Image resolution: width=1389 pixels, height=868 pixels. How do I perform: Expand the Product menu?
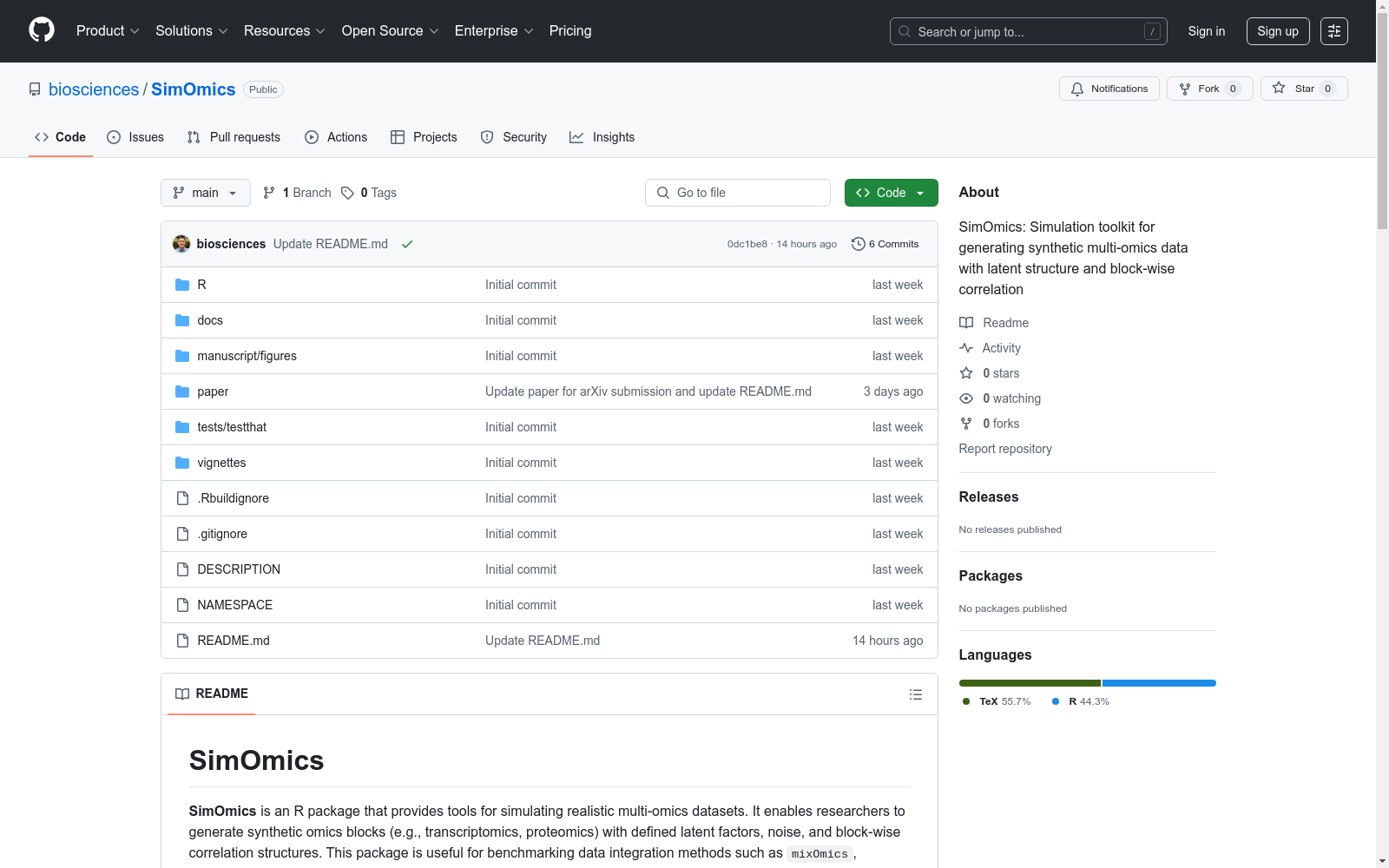click(x=108, y=31)
